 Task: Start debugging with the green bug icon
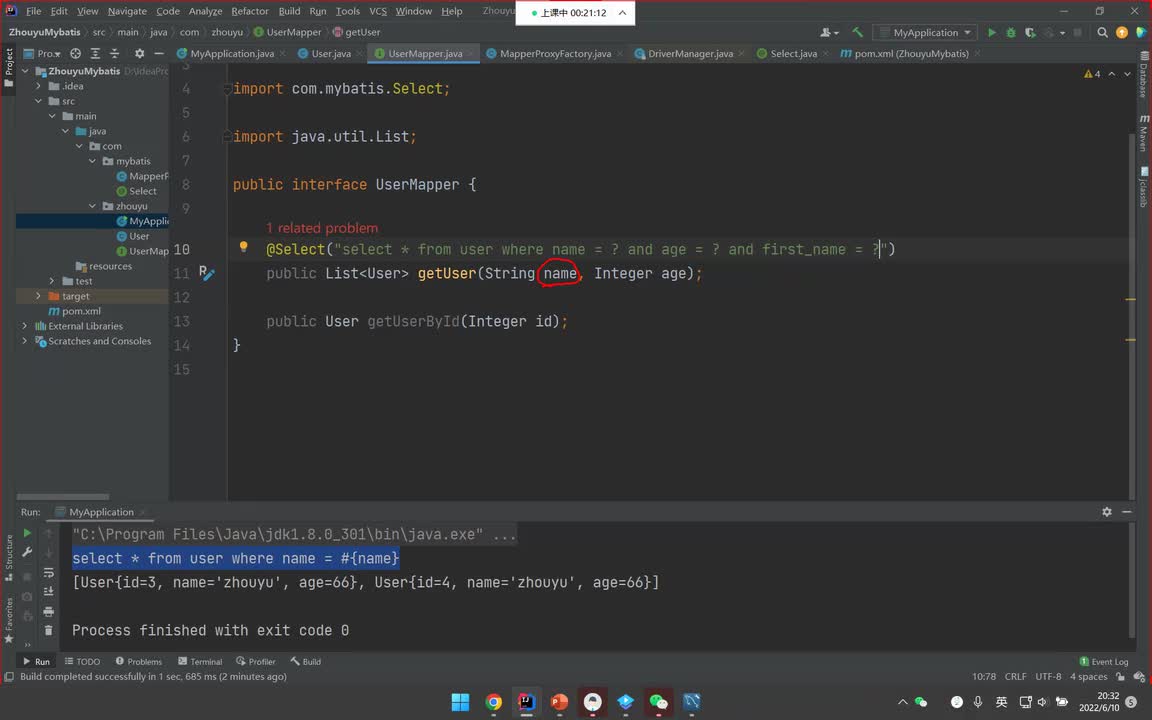1011,32
